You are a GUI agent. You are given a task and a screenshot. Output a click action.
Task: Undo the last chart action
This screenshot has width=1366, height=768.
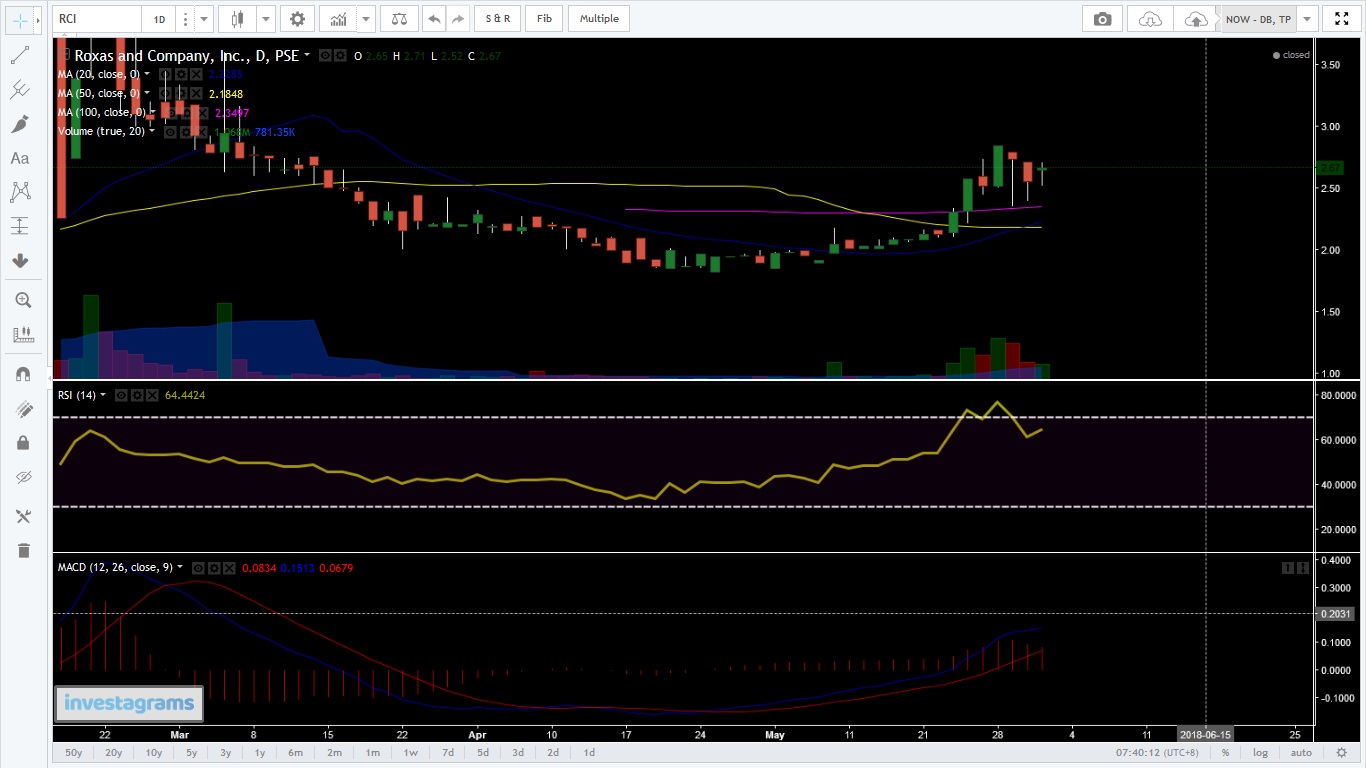[434, 18]
